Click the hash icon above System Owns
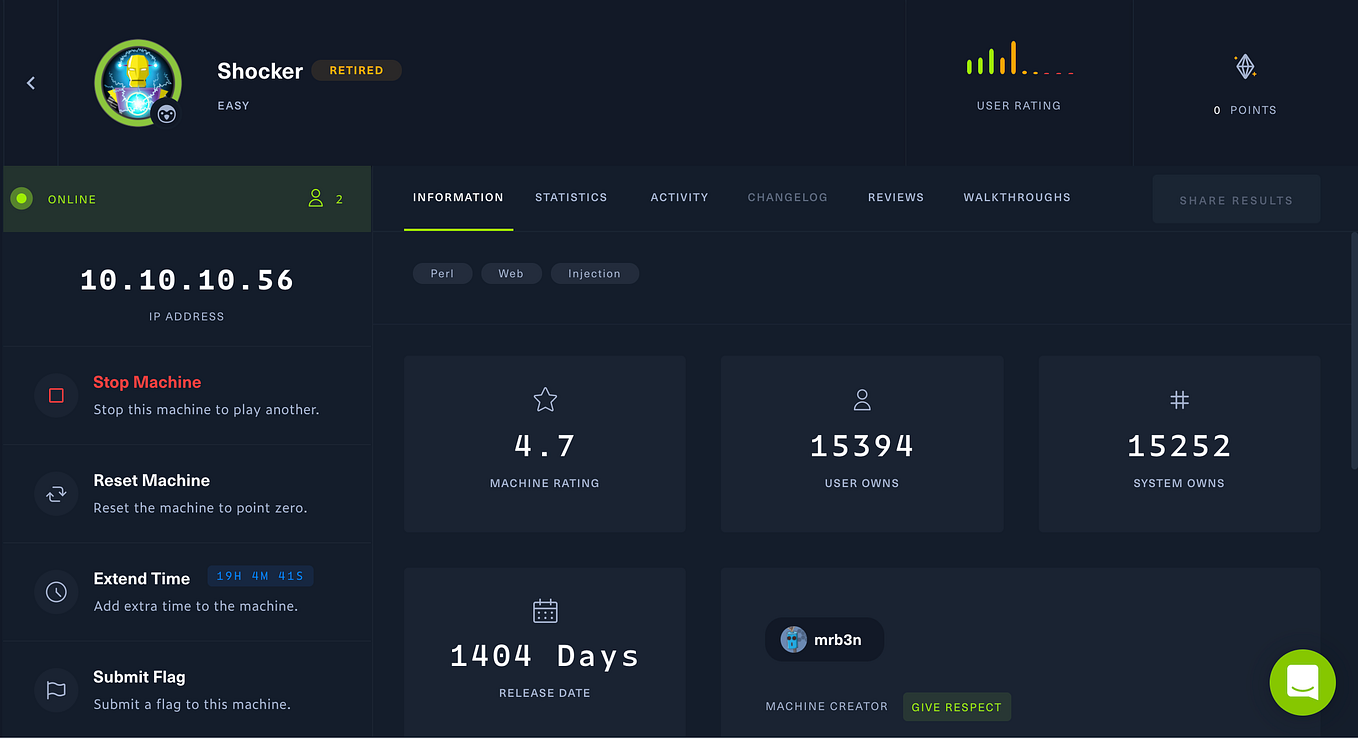This screenshot has width=1358, height=739. coord(1179,399)
